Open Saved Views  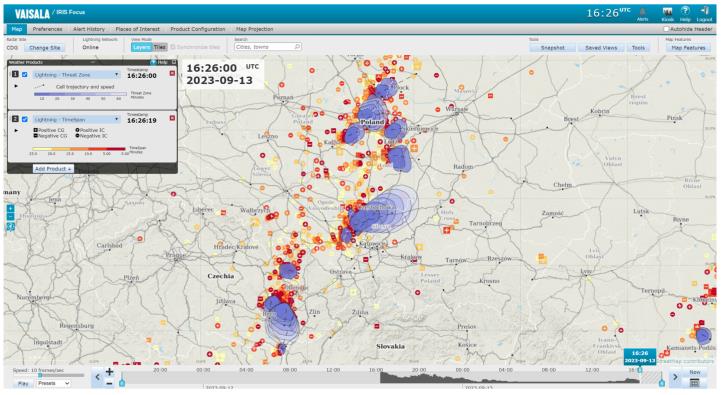pos(601,47)
